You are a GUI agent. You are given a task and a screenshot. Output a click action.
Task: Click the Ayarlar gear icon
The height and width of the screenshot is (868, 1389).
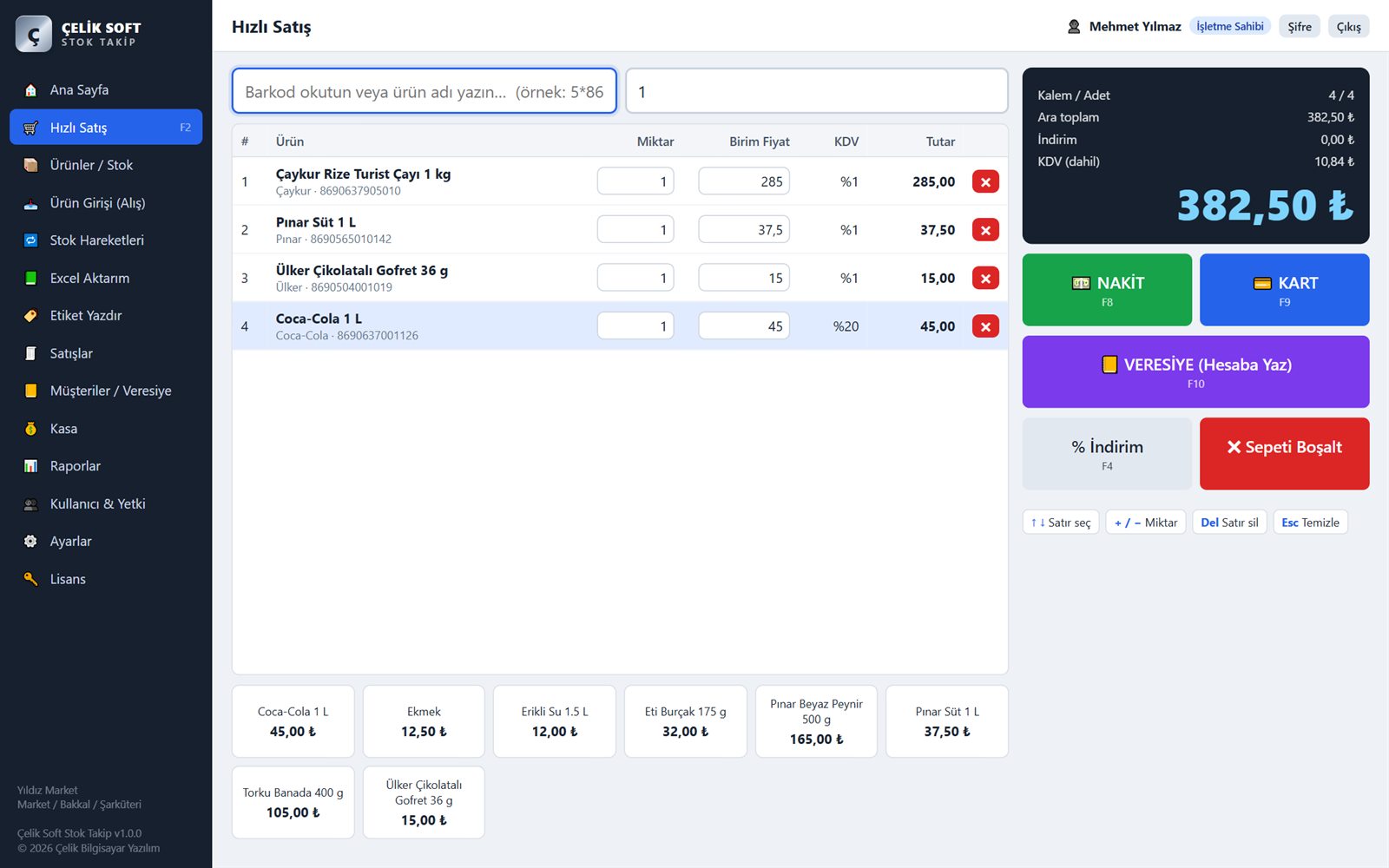(31, 542)
